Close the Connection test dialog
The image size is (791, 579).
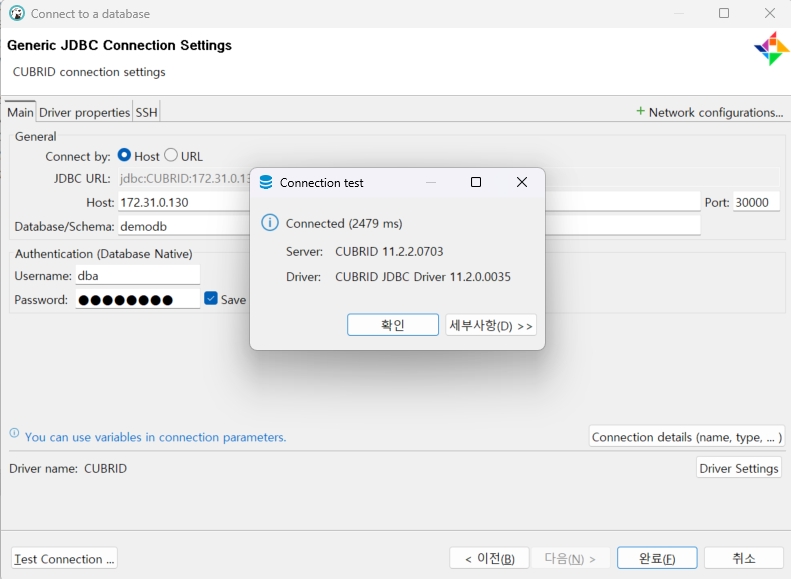coord(522,182)
